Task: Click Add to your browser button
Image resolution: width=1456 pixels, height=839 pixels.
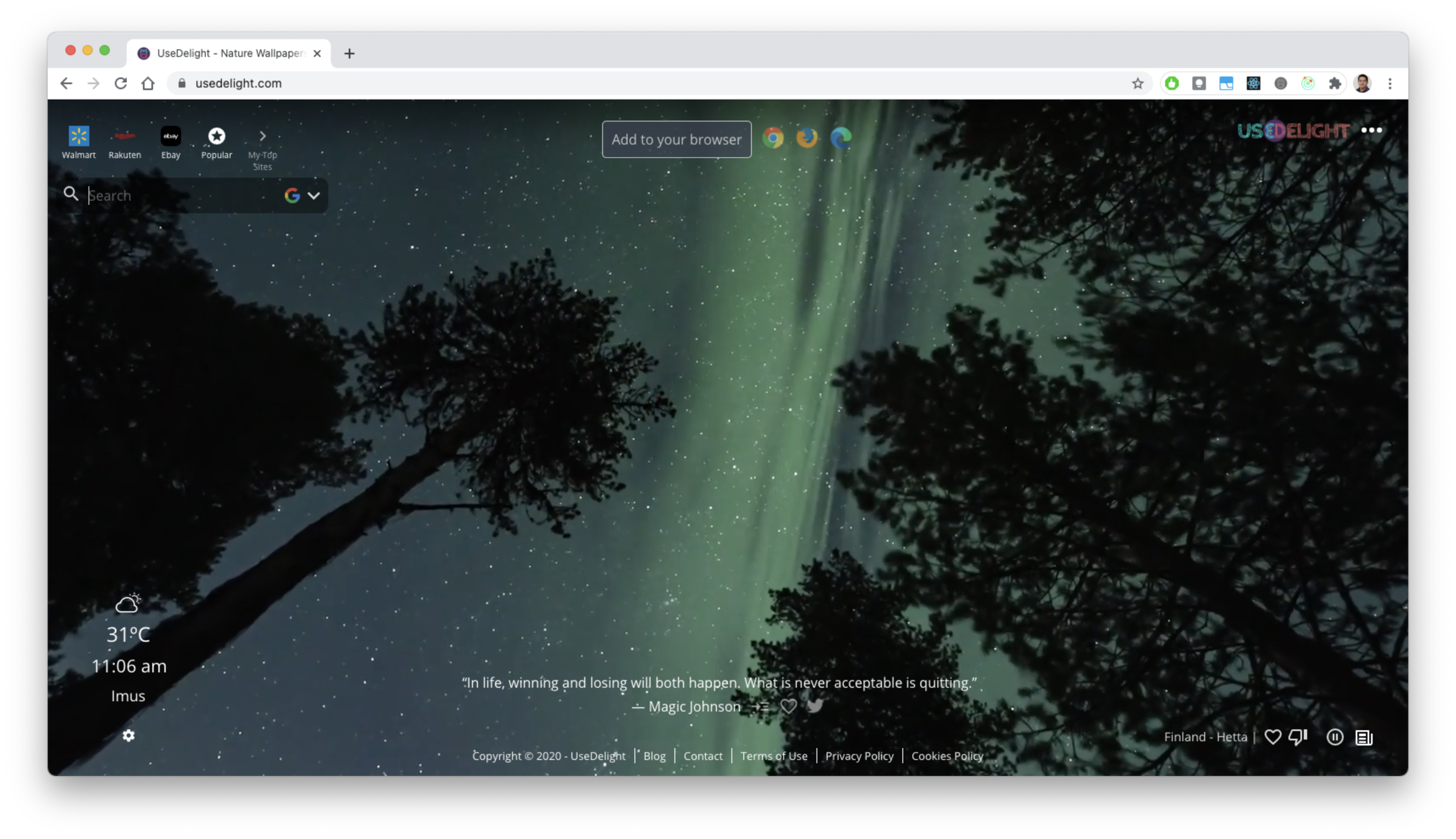Action: pyautogui.click(x=676, y=139)
